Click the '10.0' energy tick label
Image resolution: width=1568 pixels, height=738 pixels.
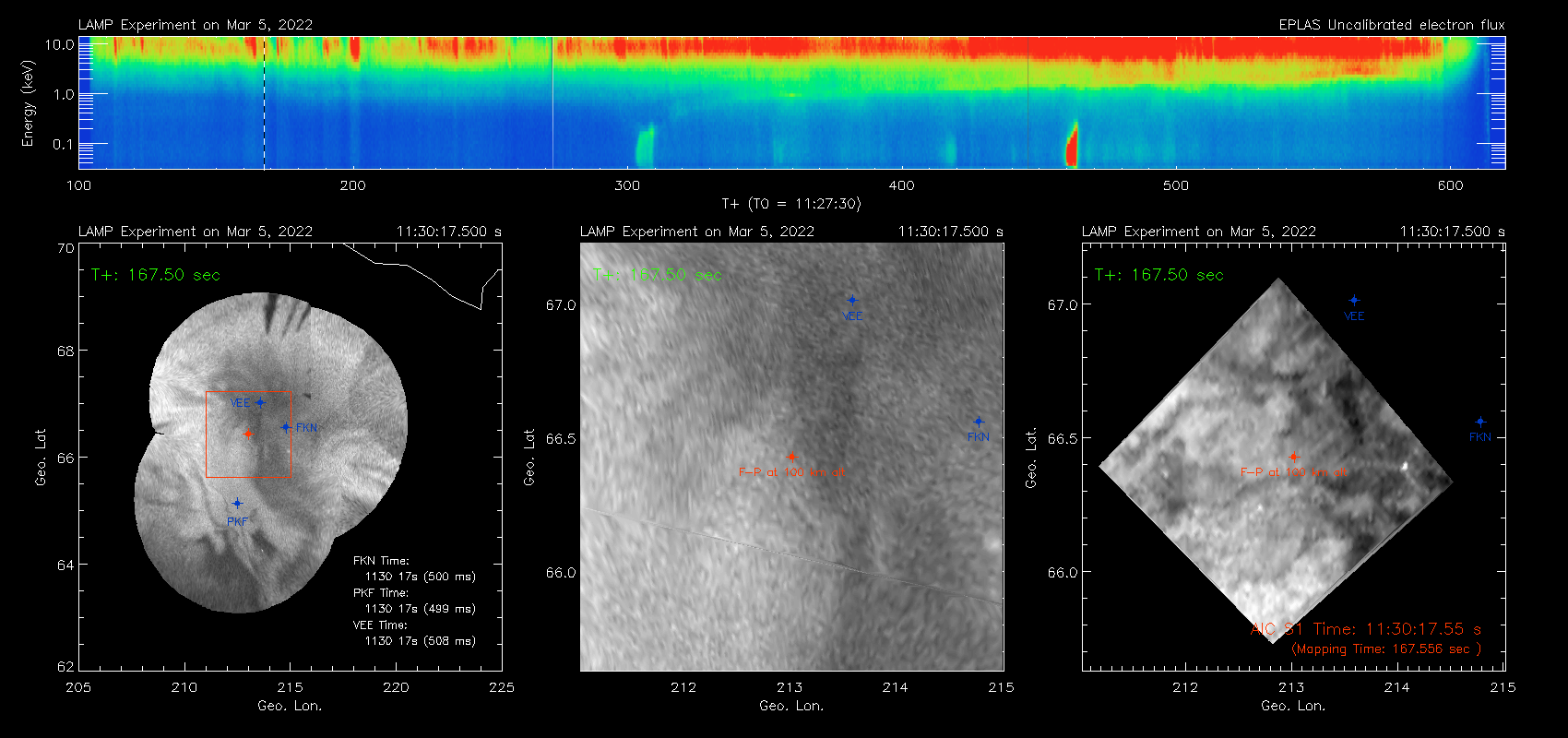pyautogui.click(x=60, y=44)
